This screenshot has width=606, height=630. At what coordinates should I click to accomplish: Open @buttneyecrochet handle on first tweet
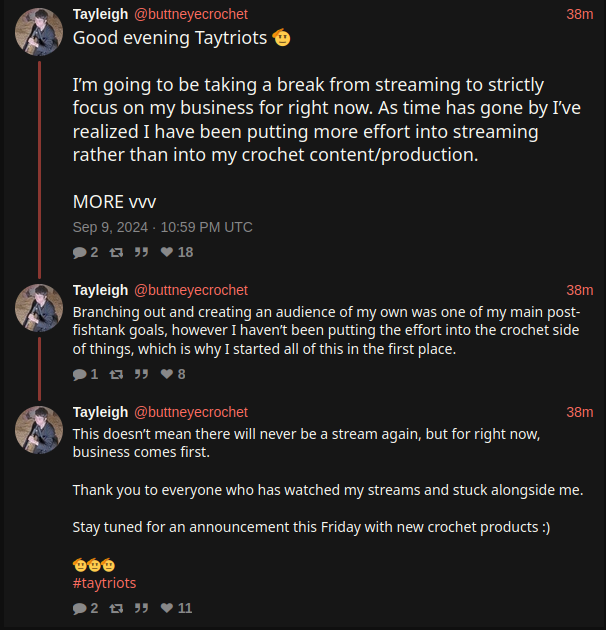[x=191, y=14]
